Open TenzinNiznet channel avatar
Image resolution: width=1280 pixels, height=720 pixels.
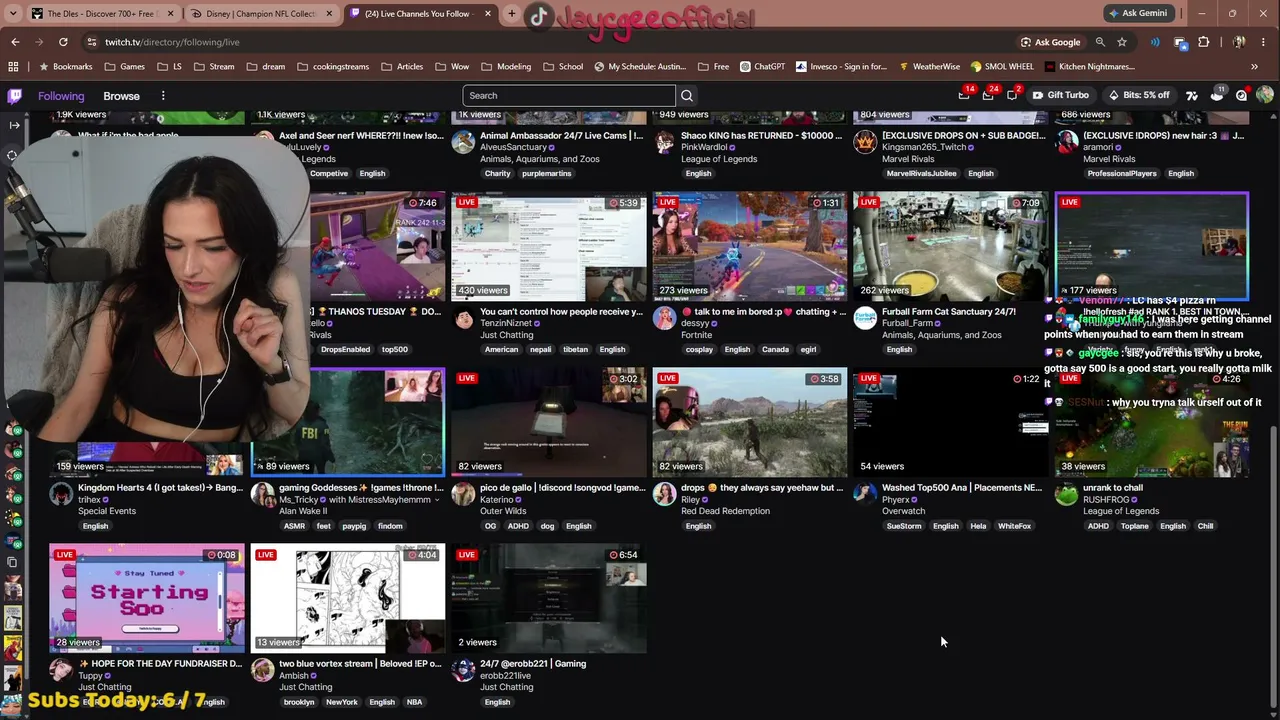point(463,318)
